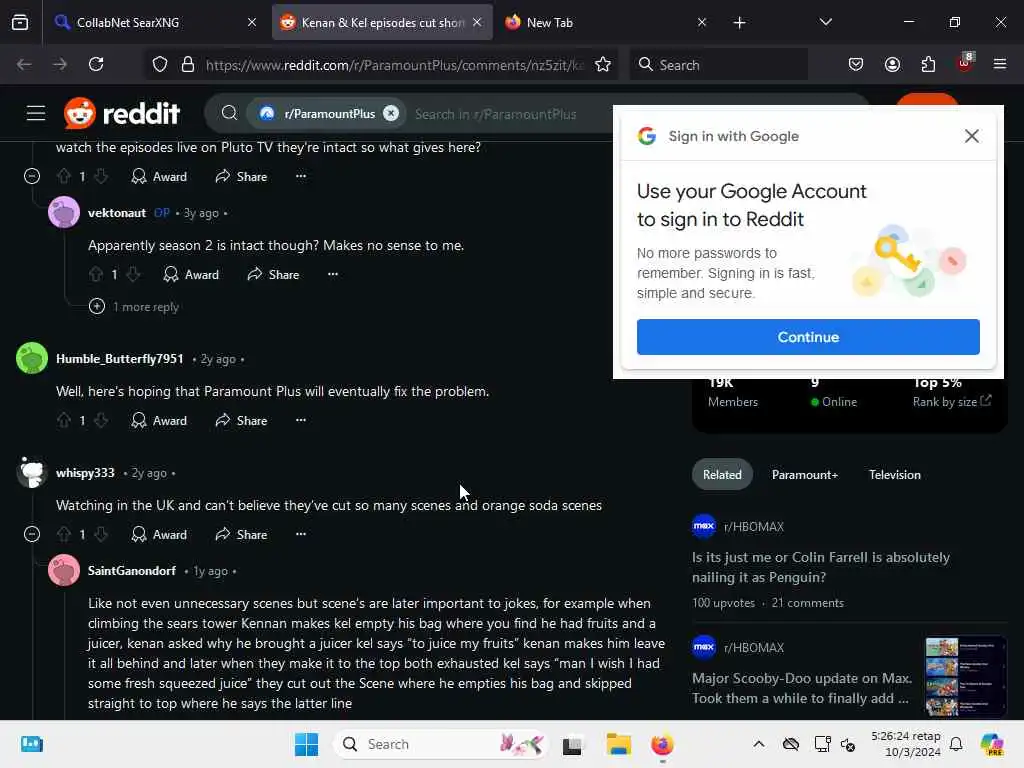
Task: Open the Reddit hamburger menu
Action: 36,114
